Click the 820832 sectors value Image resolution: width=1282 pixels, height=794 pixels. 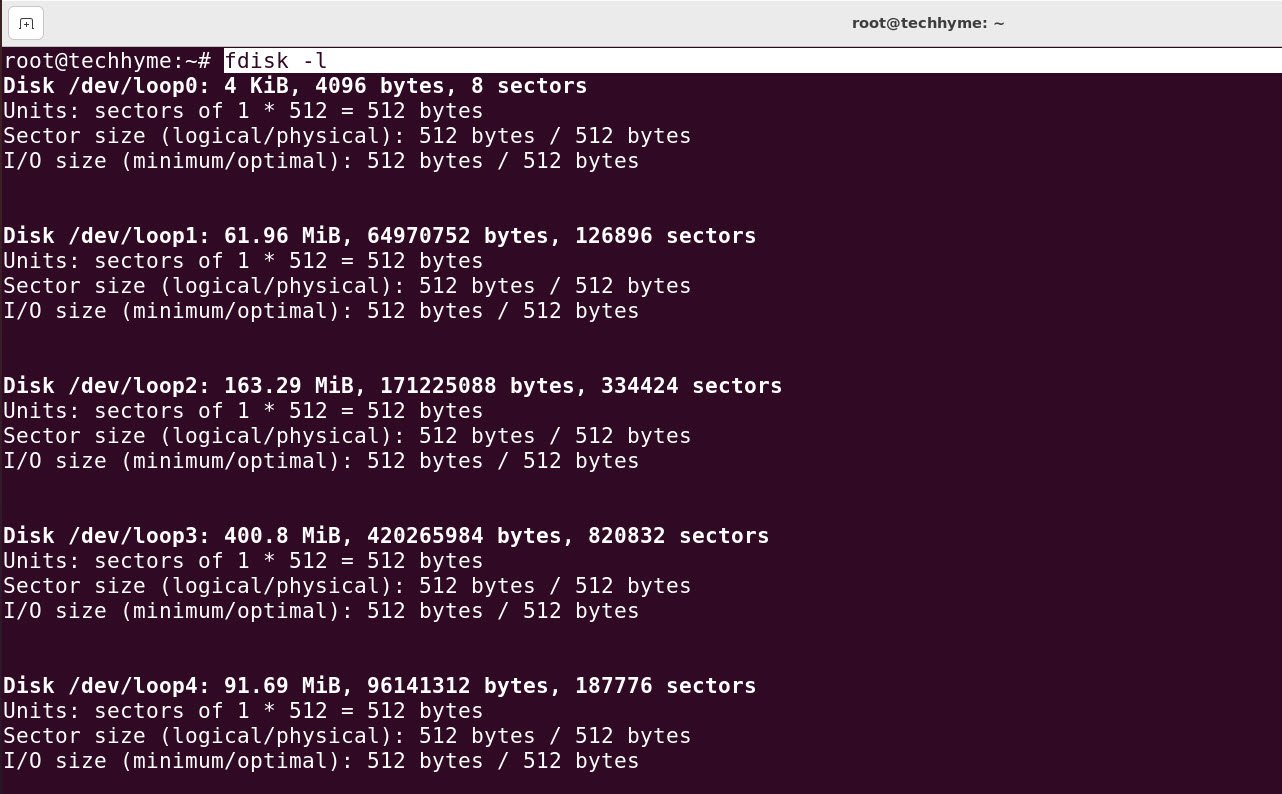pos(679,536)
